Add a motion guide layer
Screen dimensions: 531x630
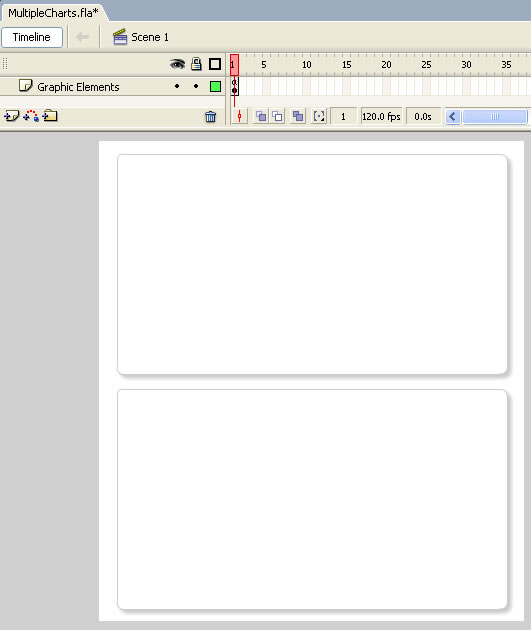[x=31, y=116]
